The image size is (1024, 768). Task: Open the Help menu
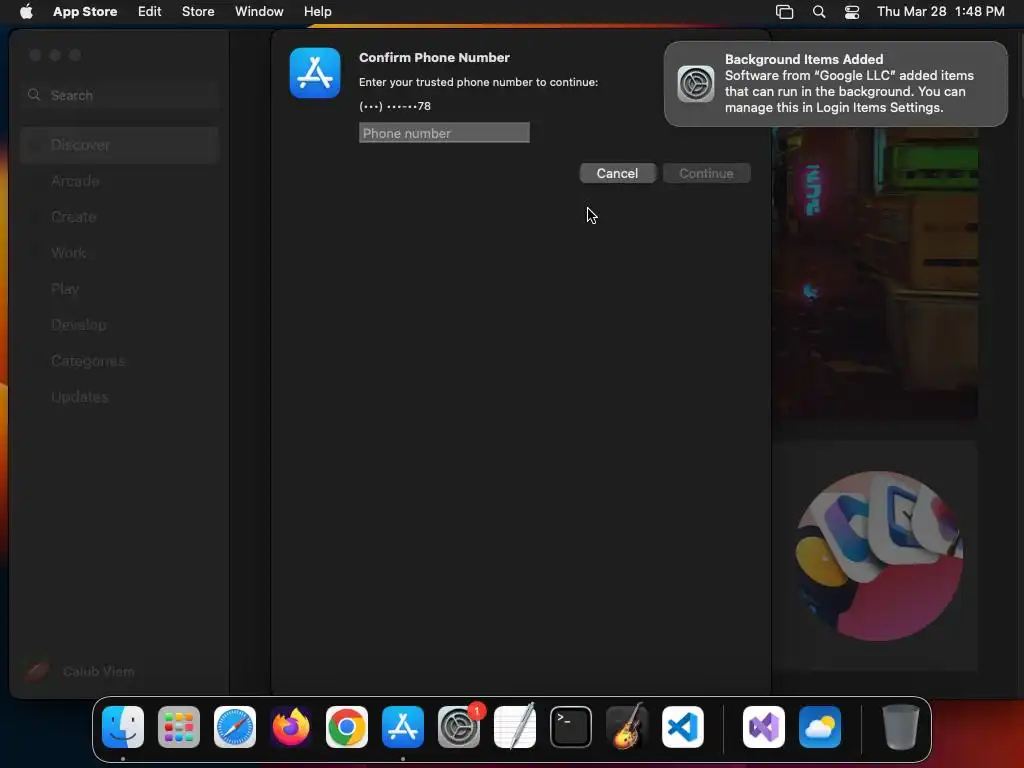pos(317,11)
